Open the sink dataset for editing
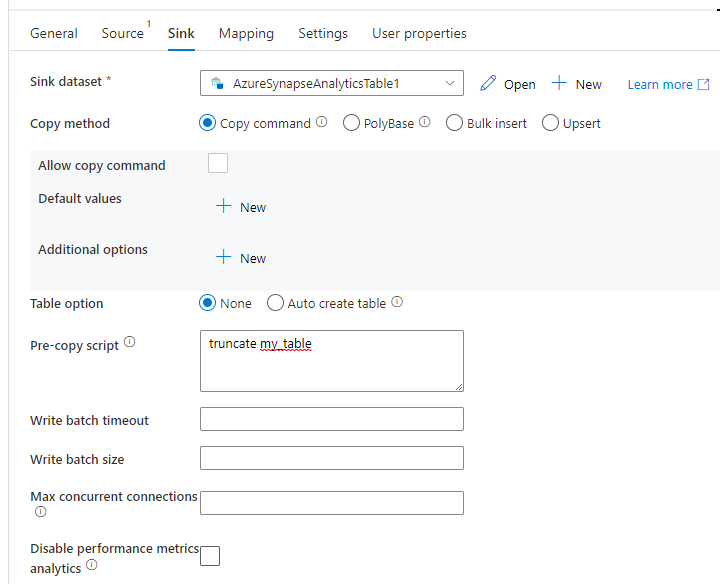Screen dimensions: 720x584 (519, 84)
